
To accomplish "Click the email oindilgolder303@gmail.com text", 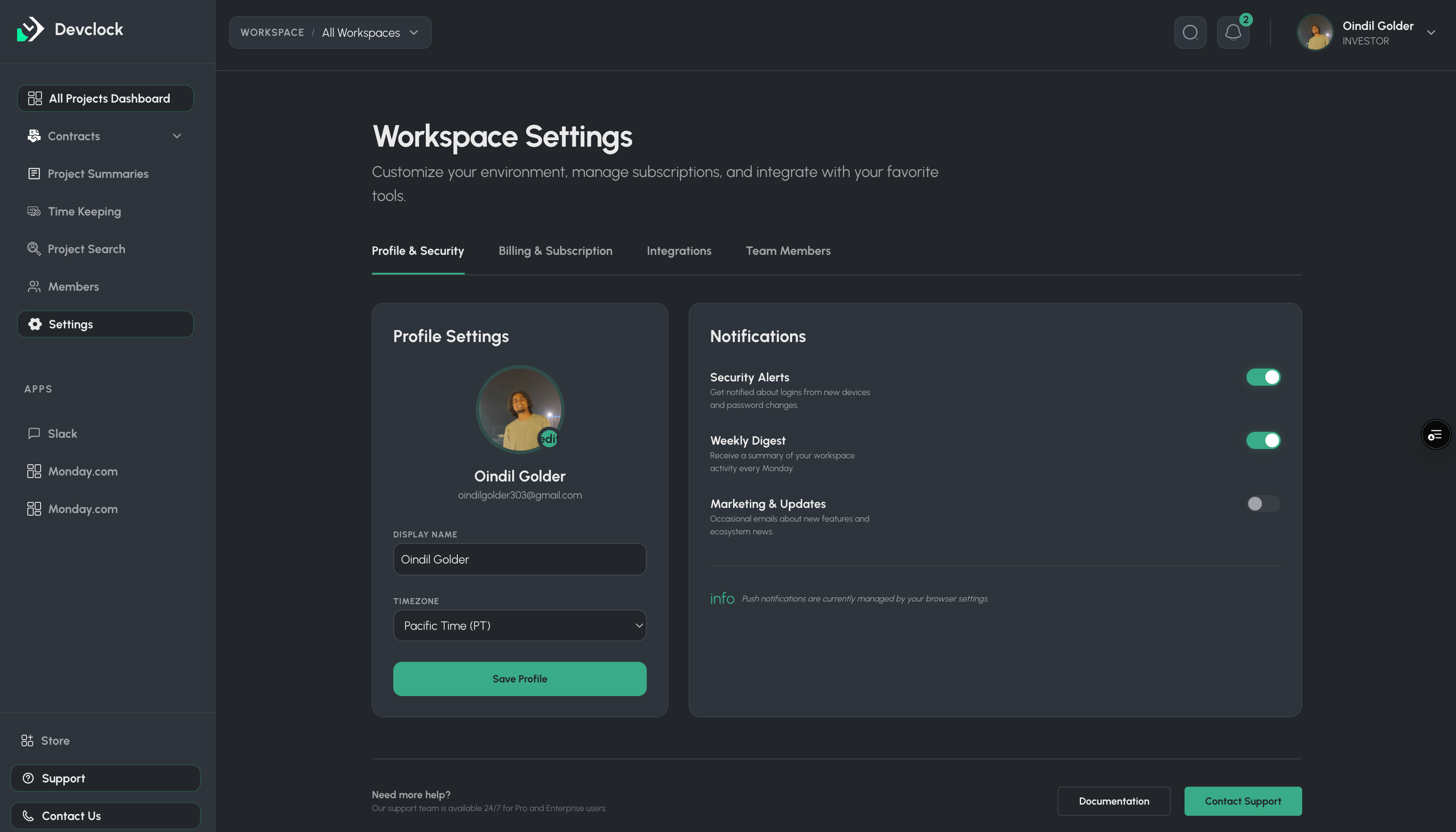I will click(x=519, y=495).
